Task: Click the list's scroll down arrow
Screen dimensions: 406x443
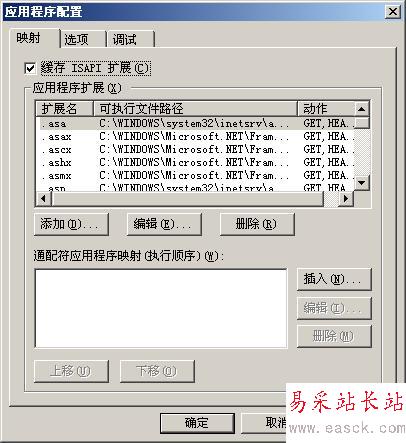Action: (361, 183)
